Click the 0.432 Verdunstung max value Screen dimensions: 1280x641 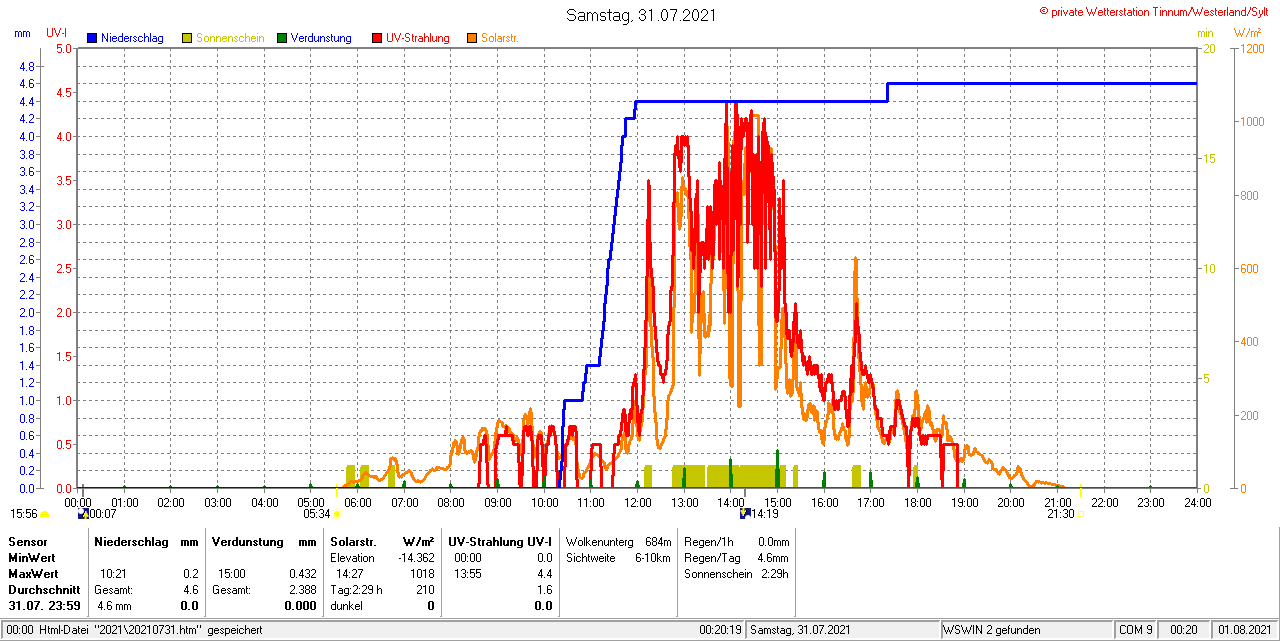click(303, 573)
